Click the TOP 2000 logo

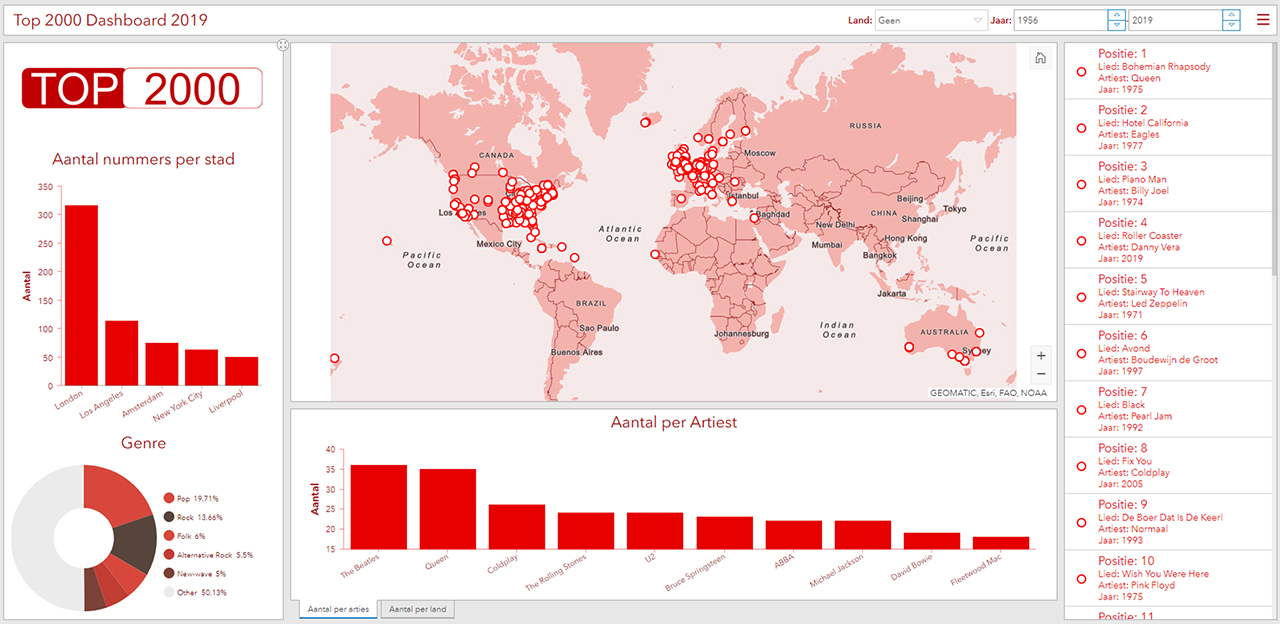[142, 88]
